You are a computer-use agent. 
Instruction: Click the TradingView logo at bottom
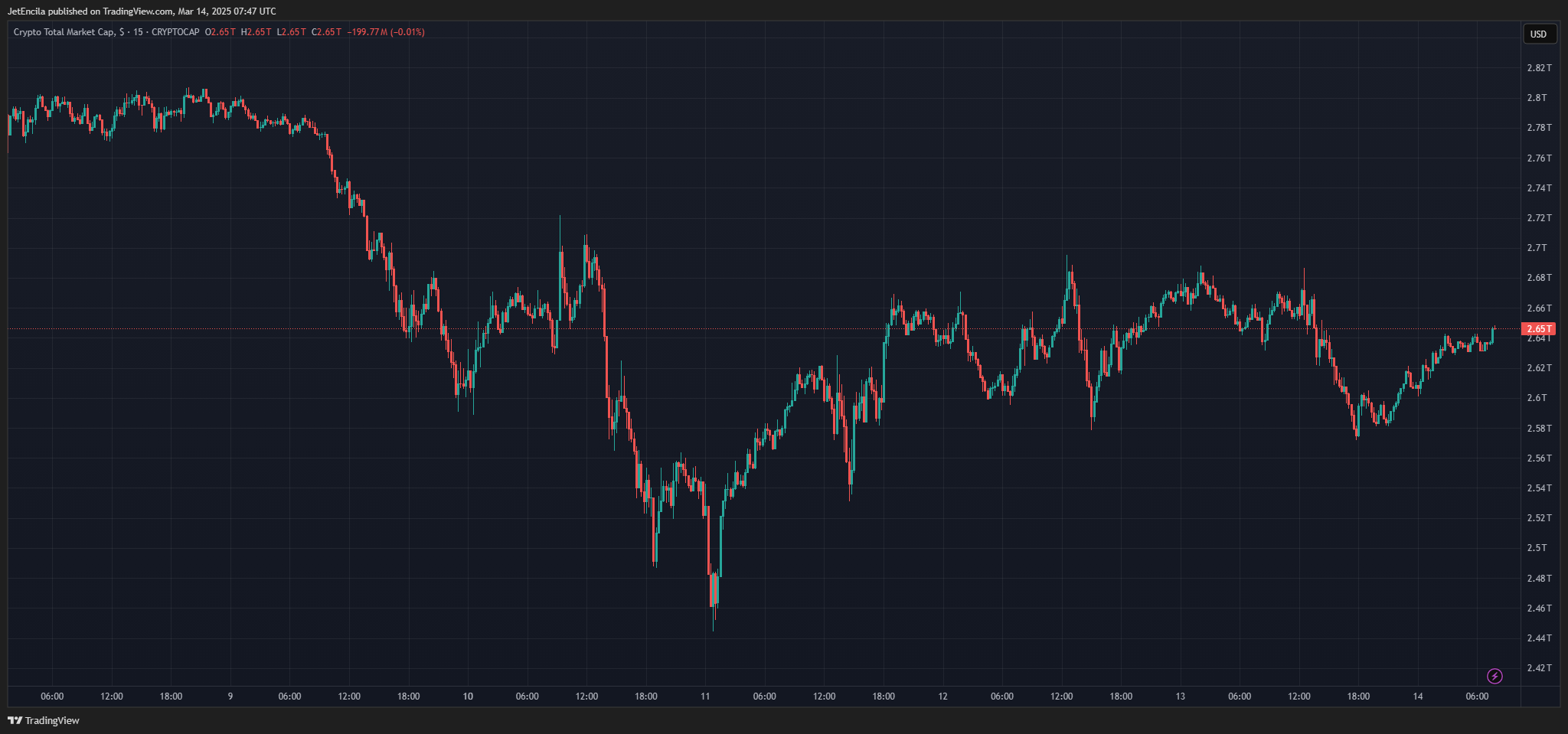pyautogui.click(x=44, y=720)
